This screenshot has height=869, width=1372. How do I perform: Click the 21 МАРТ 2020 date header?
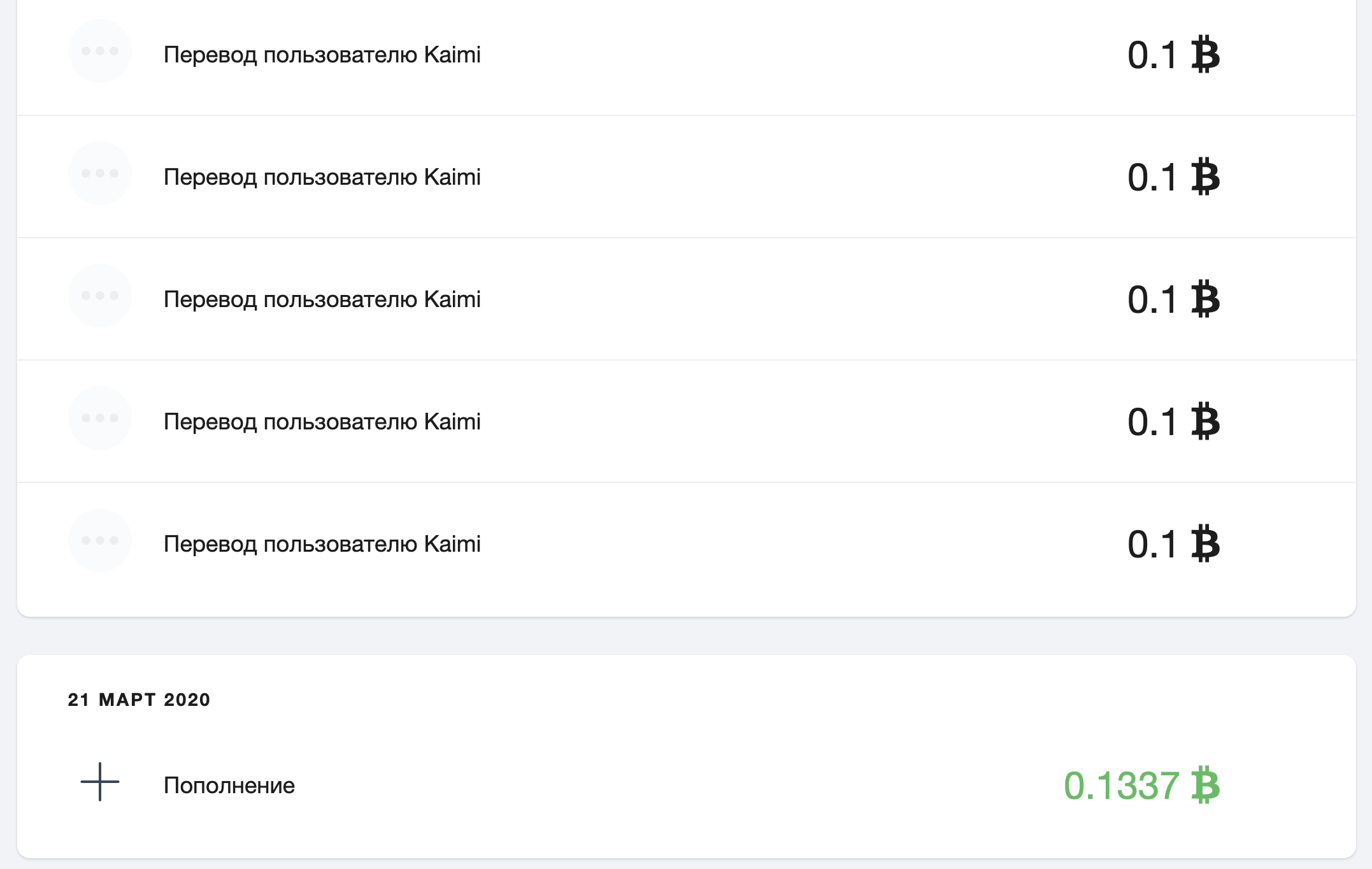(139, 700)
